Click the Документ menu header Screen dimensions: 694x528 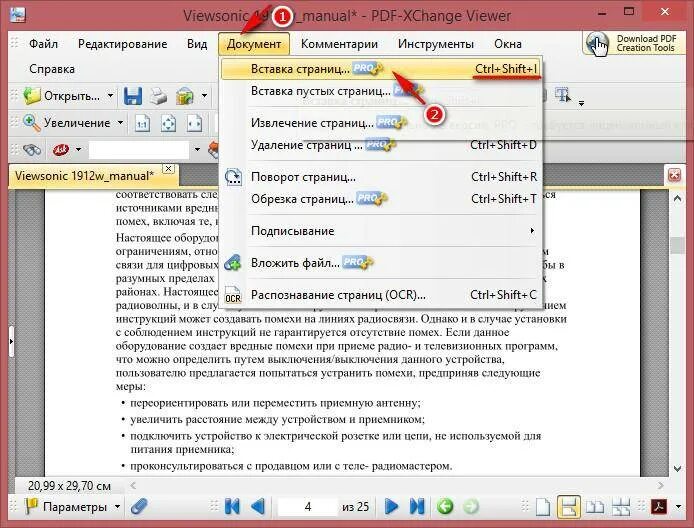coord(254,44)
